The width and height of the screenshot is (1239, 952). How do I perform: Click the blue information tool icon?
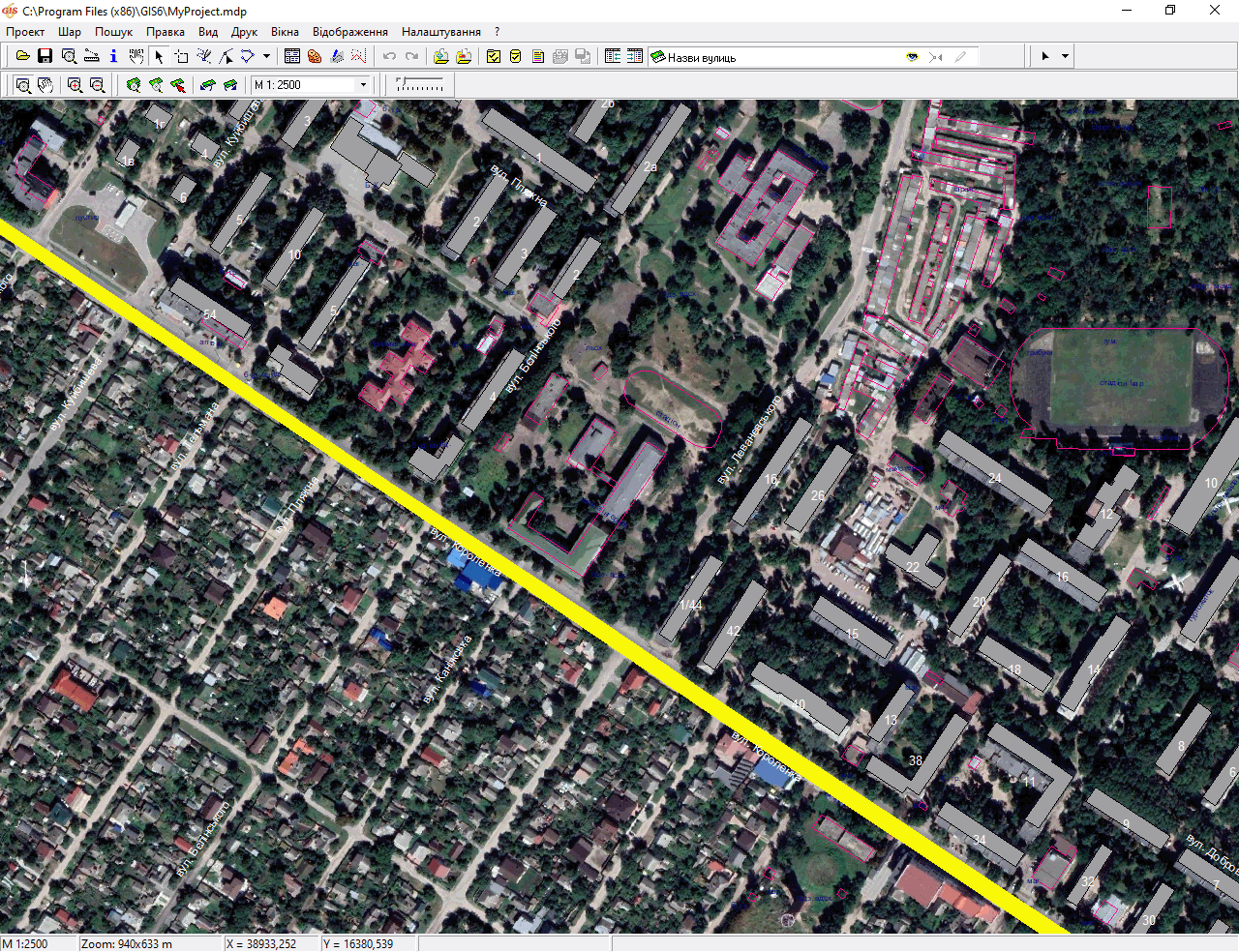(x=113, y=56)
